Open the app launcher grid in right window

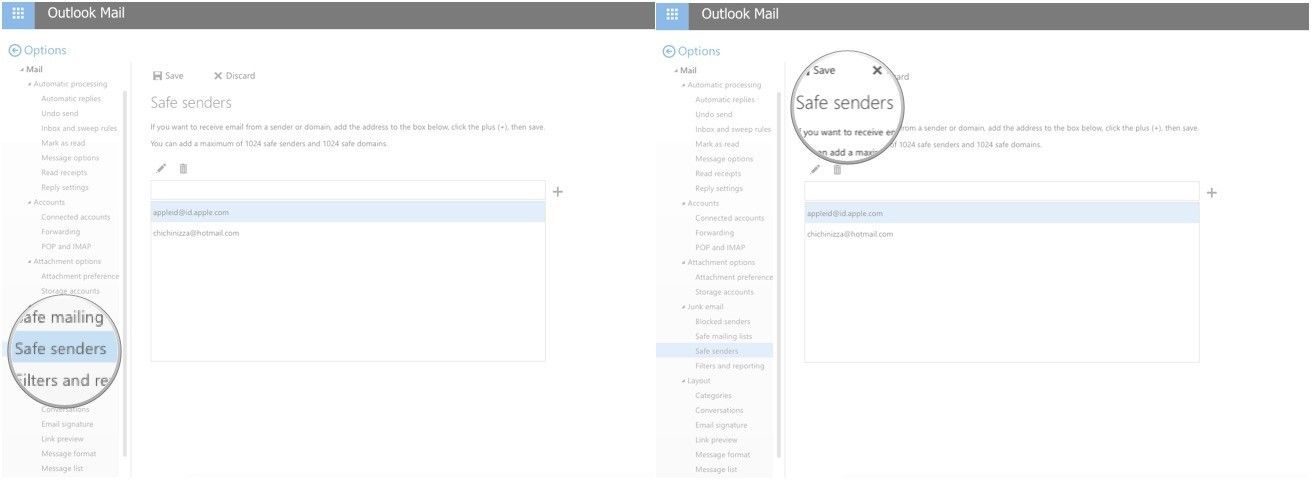672,14
